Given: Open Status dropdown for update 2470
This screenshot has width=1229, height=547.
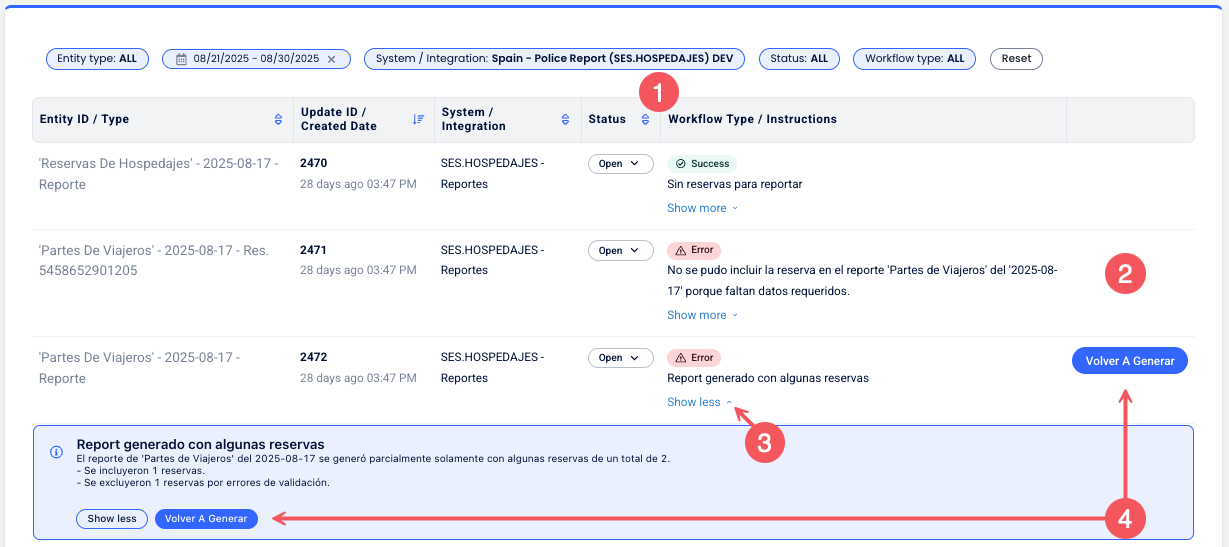Looking at the screenshot, I should tap(620, 164).
